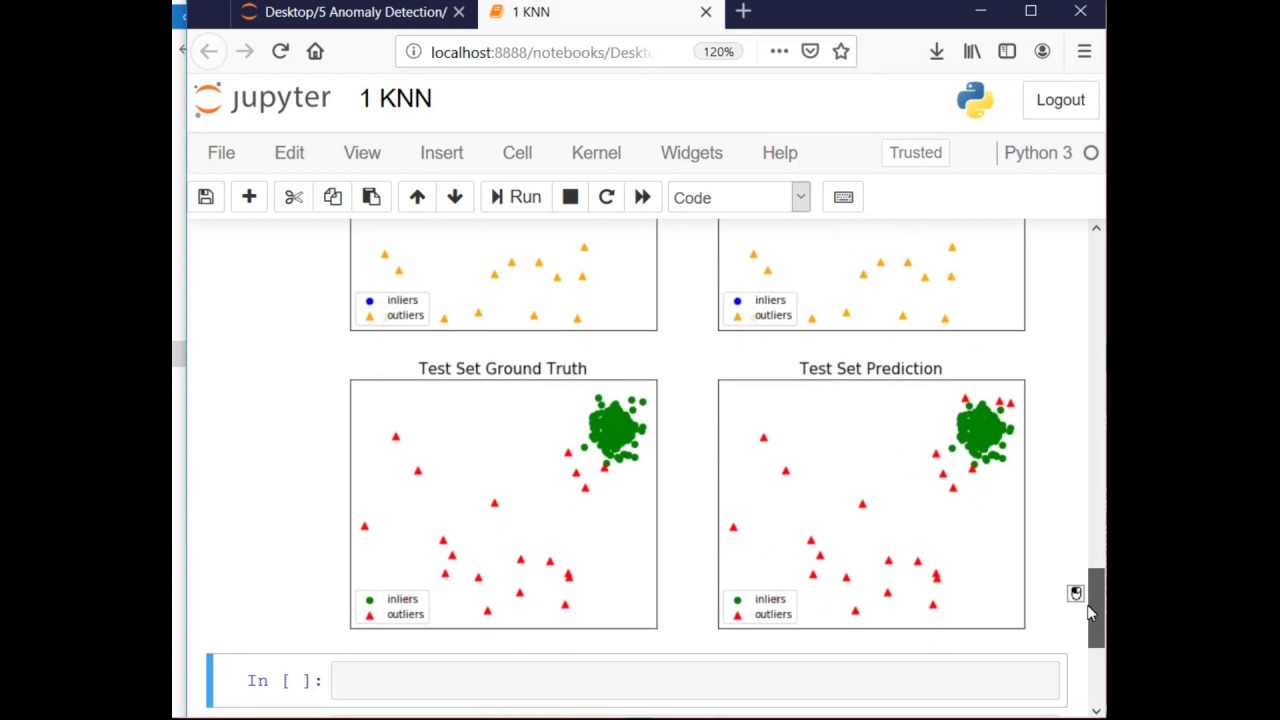Click the Test Set Prediction plot

point(871,504)
